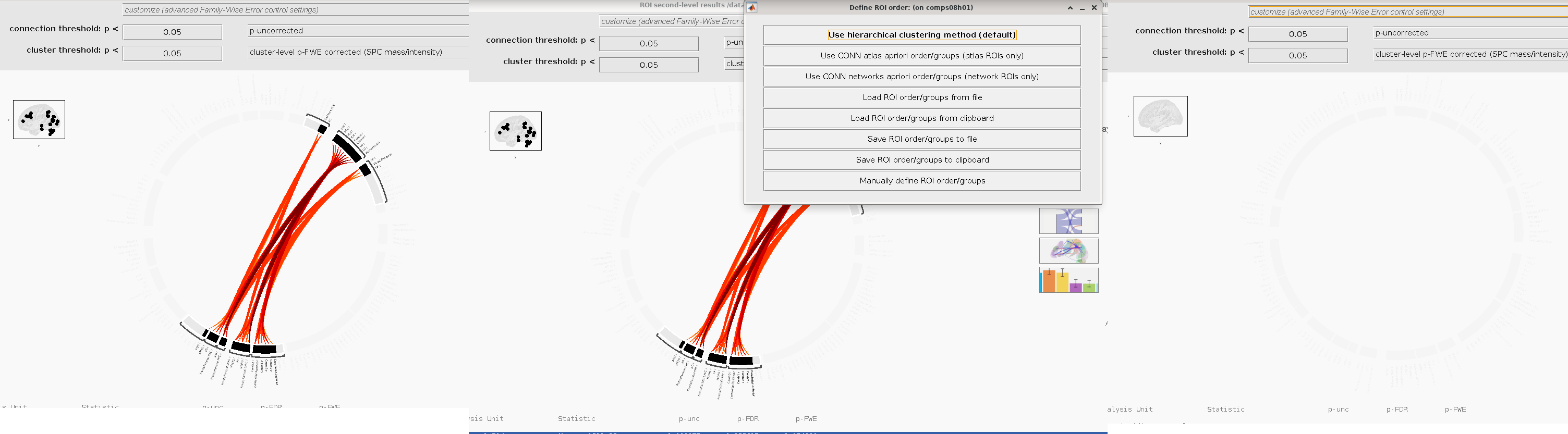Viewport: 1568px width, 434px height.
Task: Choose Use hierarchical clustering method (default)
Action: [921, 34]
